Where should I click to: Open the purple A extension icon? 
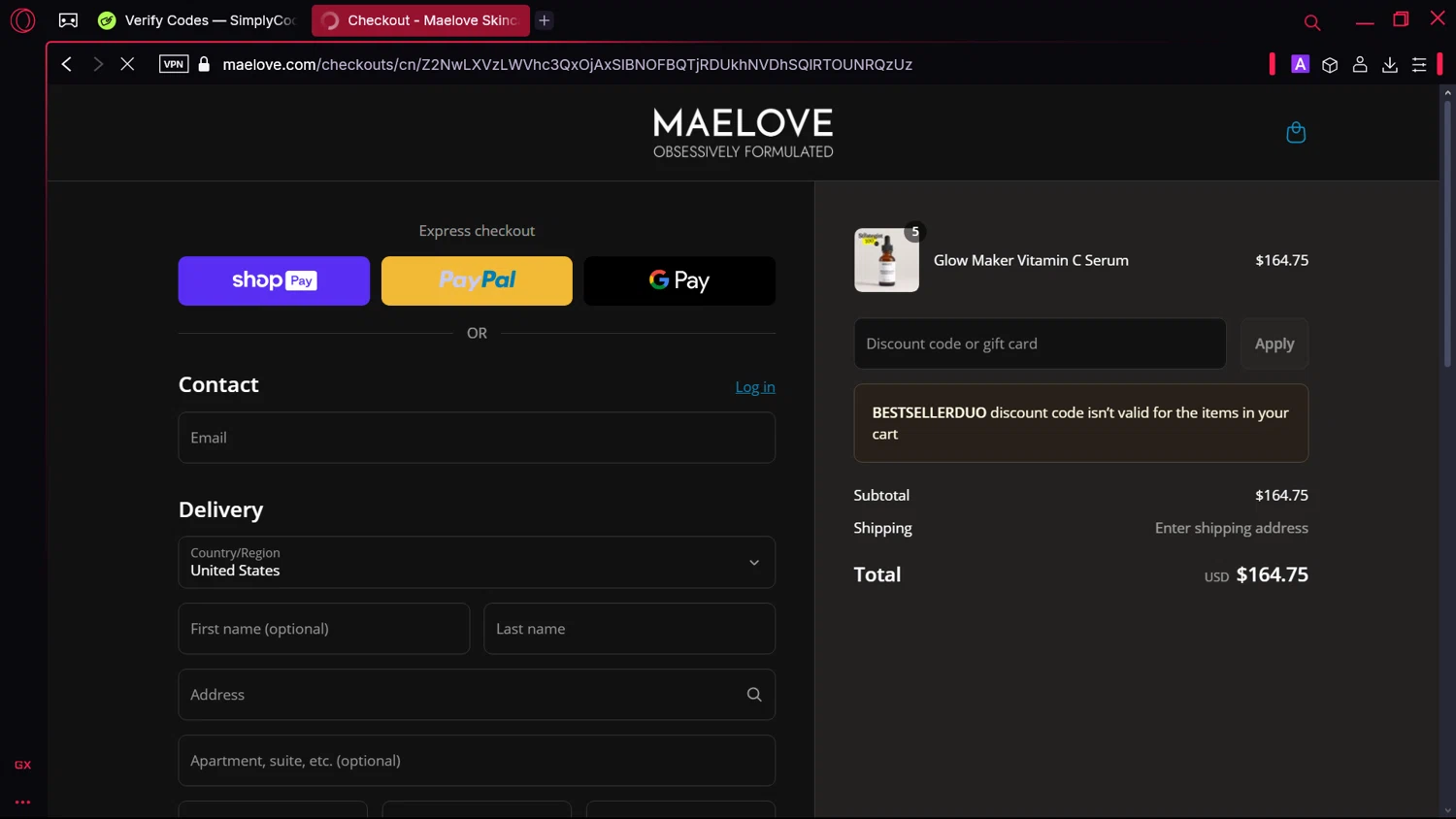coord(1300,64)
